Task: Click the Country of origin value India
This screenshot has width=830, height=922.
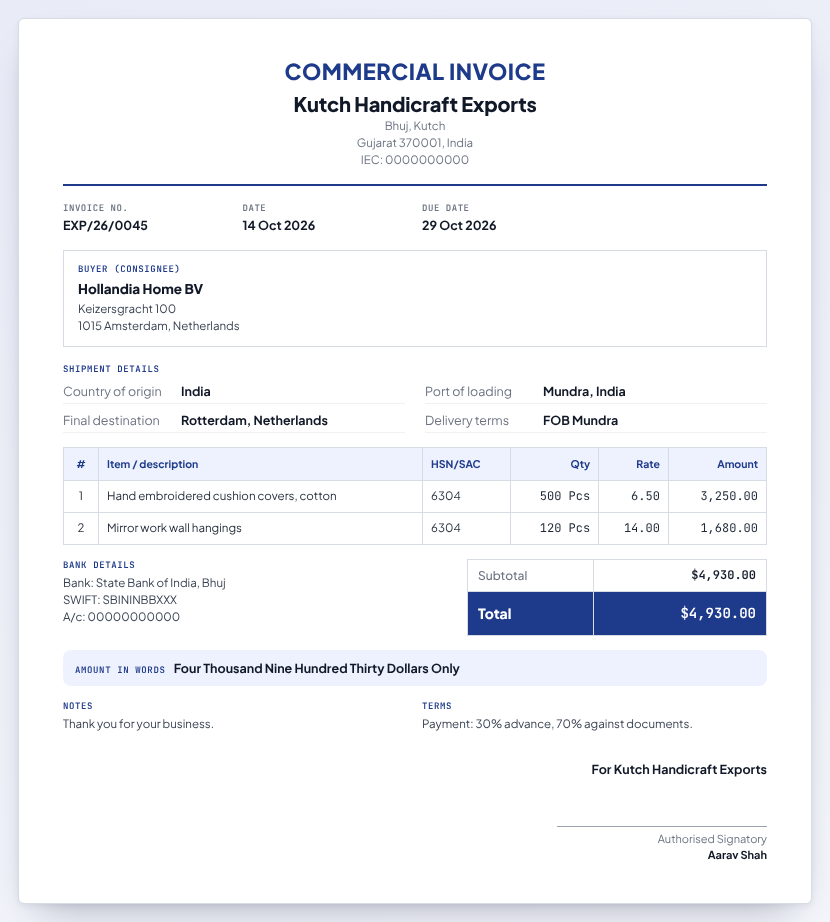Action: 196,392
